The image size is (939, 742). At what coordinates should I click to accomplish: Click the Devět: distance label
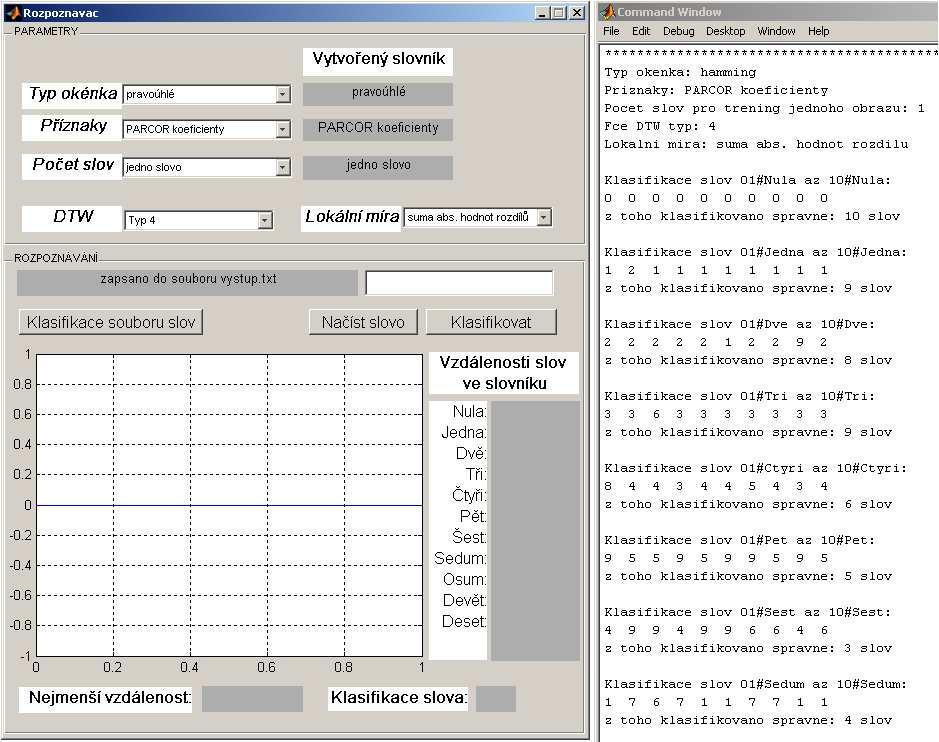(465, 601)
